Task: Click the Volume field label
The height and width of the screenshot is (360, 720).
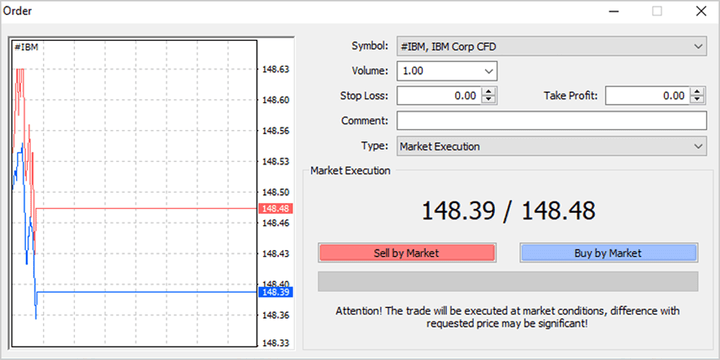Action: [x=370, y=71]
